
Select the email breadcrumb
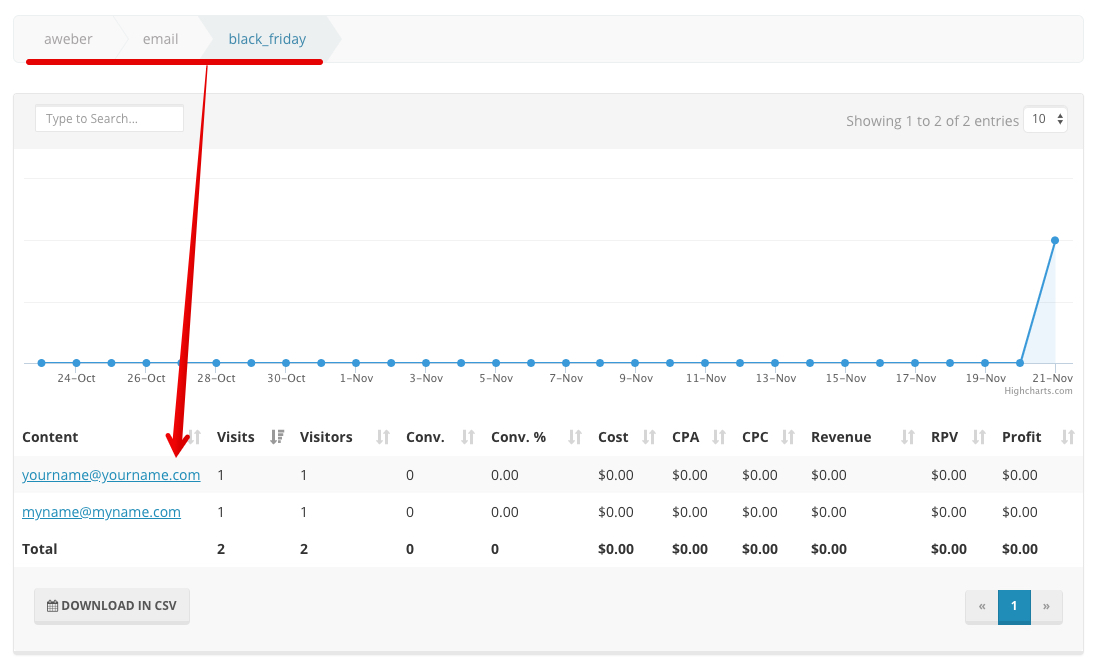[x=160, y=39]
